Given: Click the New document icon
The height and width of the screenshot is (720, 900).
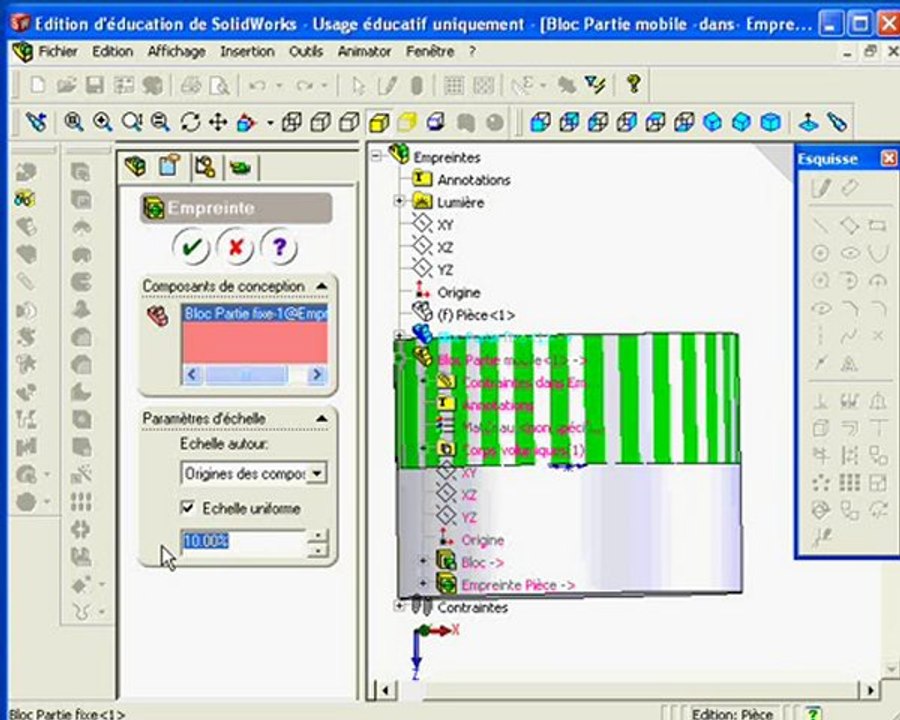Looking at the screenshot, I should (38, 86).
